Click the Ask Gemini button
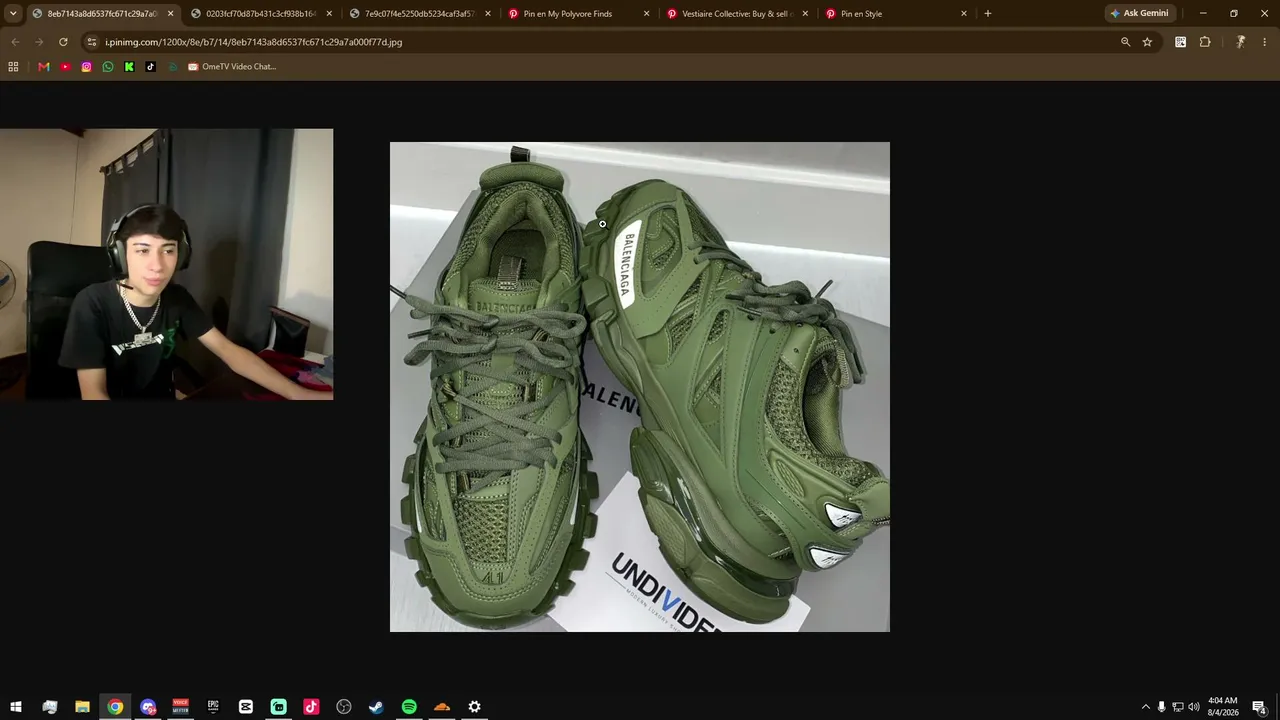 point(1139,13)
